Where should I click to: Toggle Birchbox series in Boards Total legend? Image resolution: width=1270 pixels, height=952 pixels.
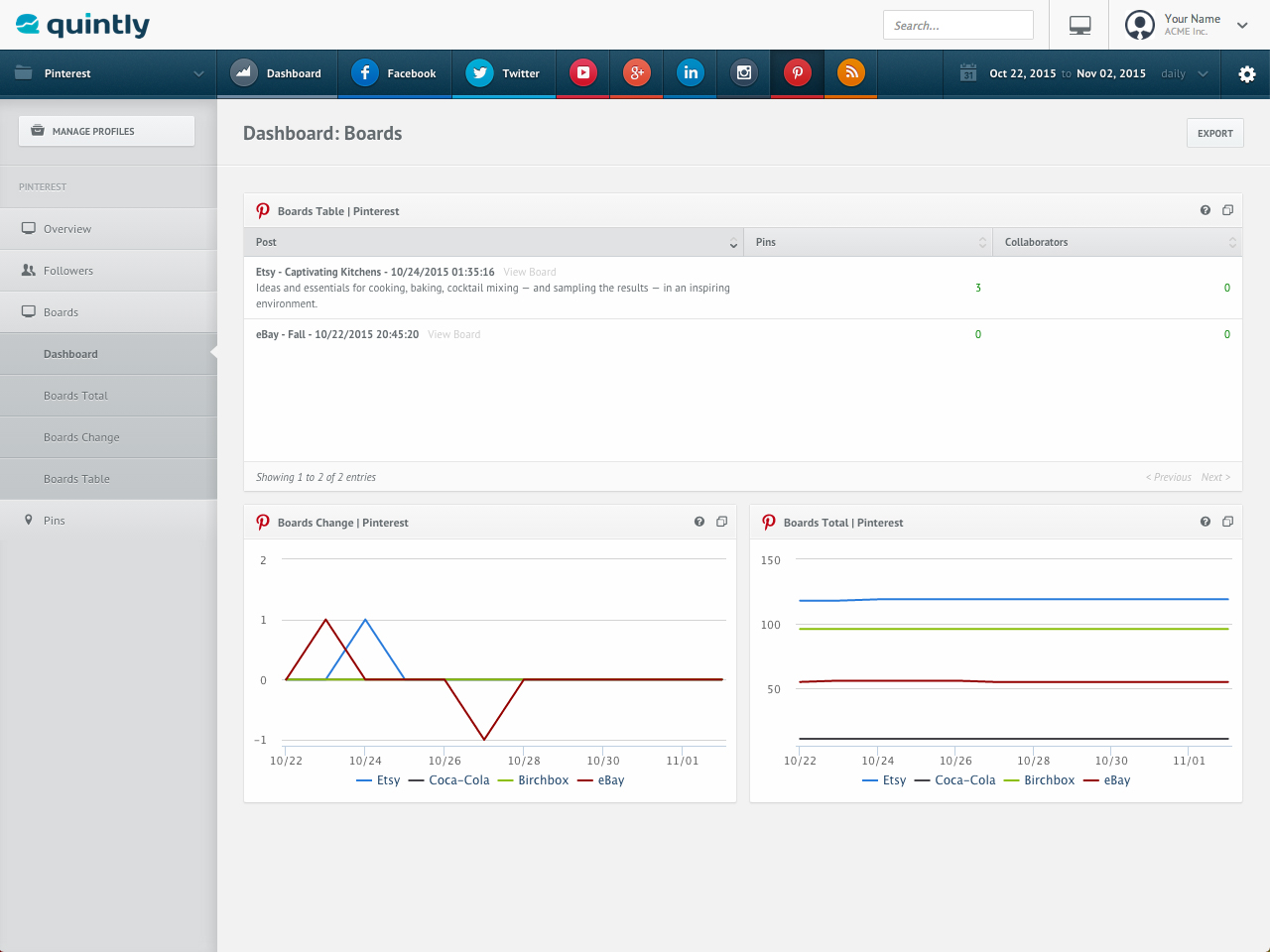(1039, 780)
